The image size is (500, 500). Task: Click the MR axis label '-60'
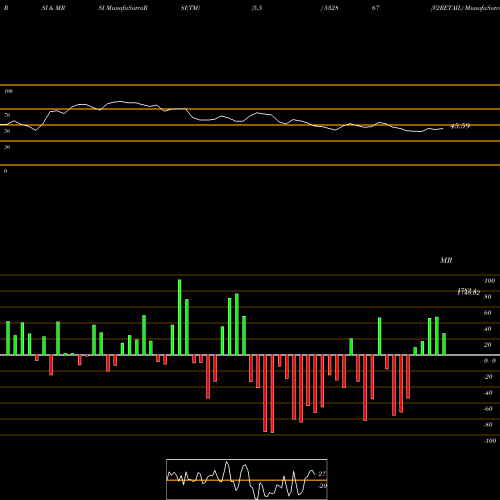pos(488,409)
